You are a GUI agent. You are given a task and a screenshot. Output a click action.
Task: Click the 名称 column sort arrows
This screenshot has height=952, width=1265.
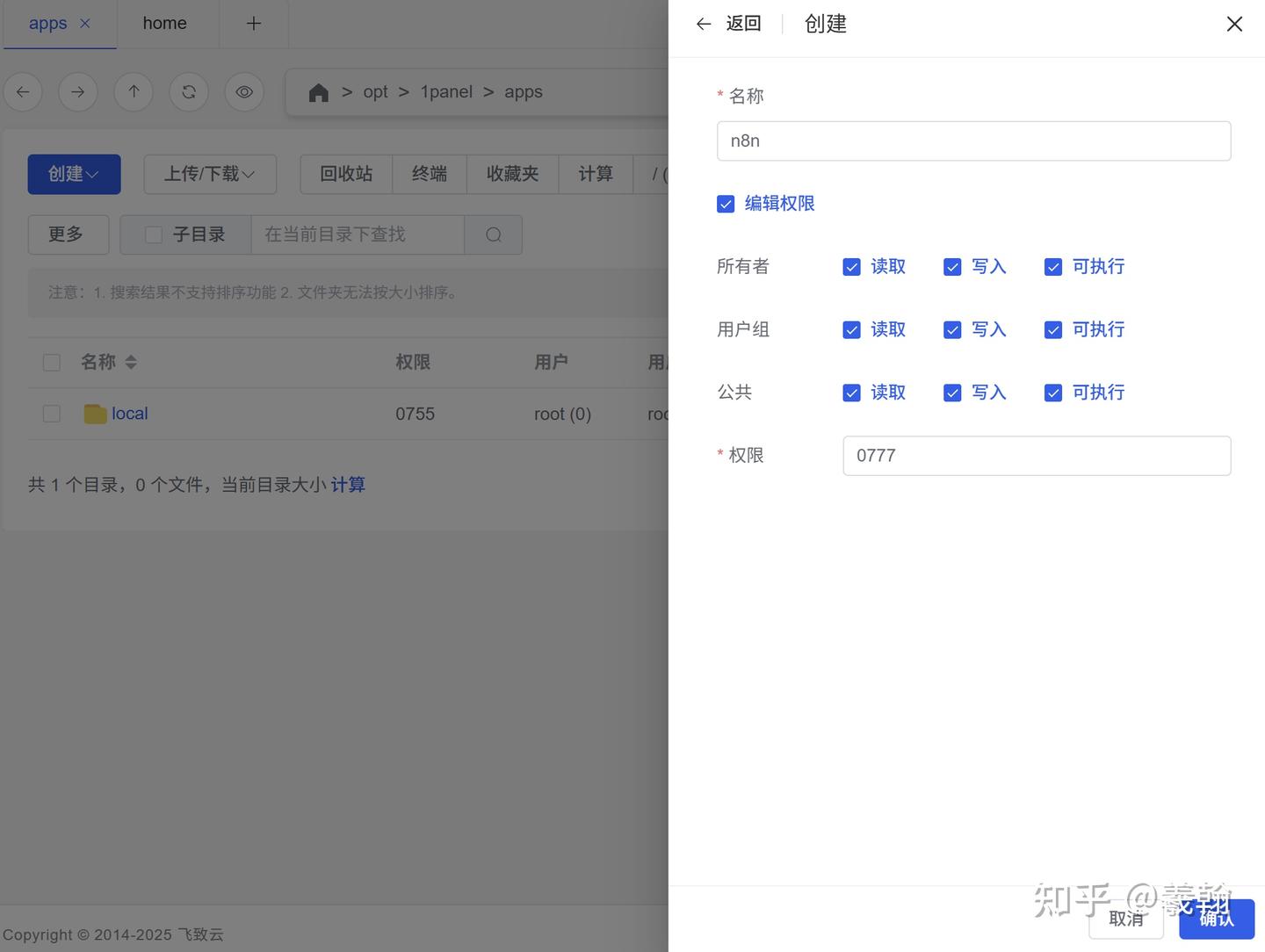click(130, 361)
